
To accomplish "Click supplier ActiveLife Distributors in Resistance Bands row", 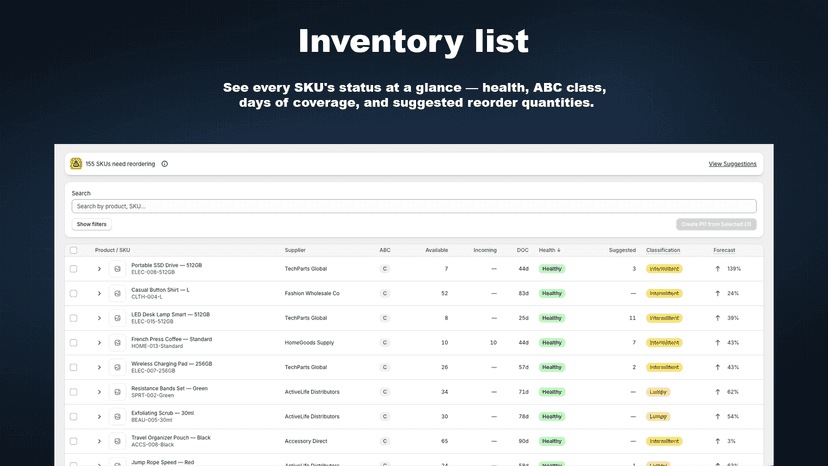I will (312, 392).
